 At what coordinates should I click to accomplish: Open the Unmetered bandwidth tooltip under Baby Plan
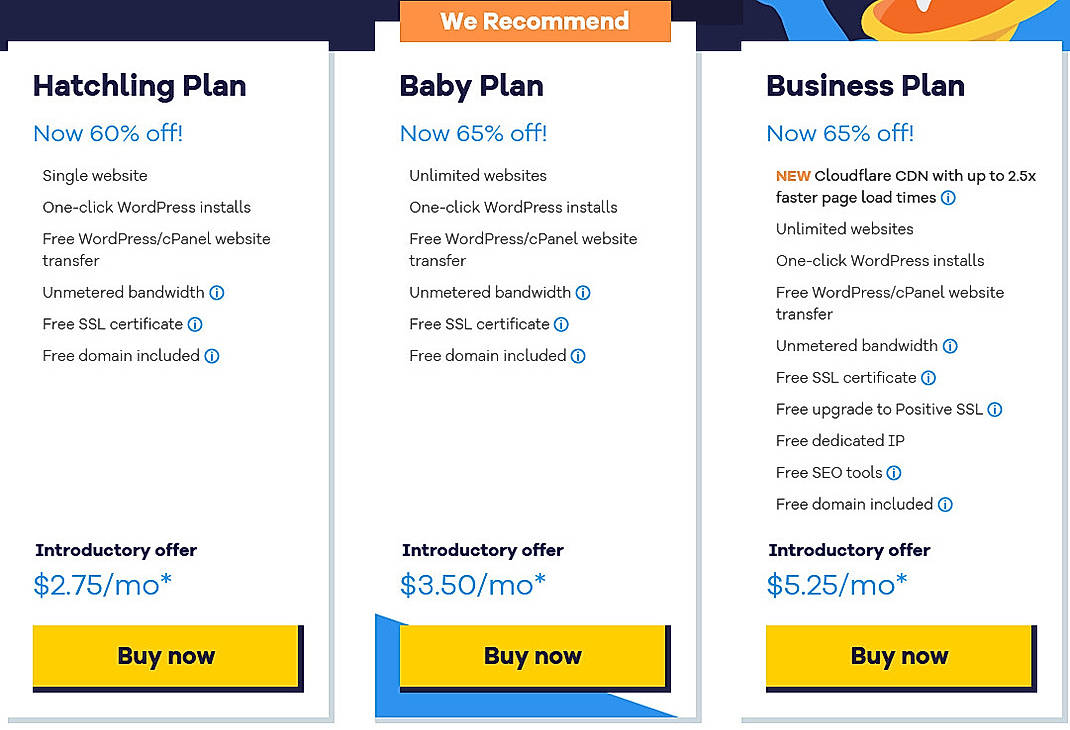[x=582, y=292]
